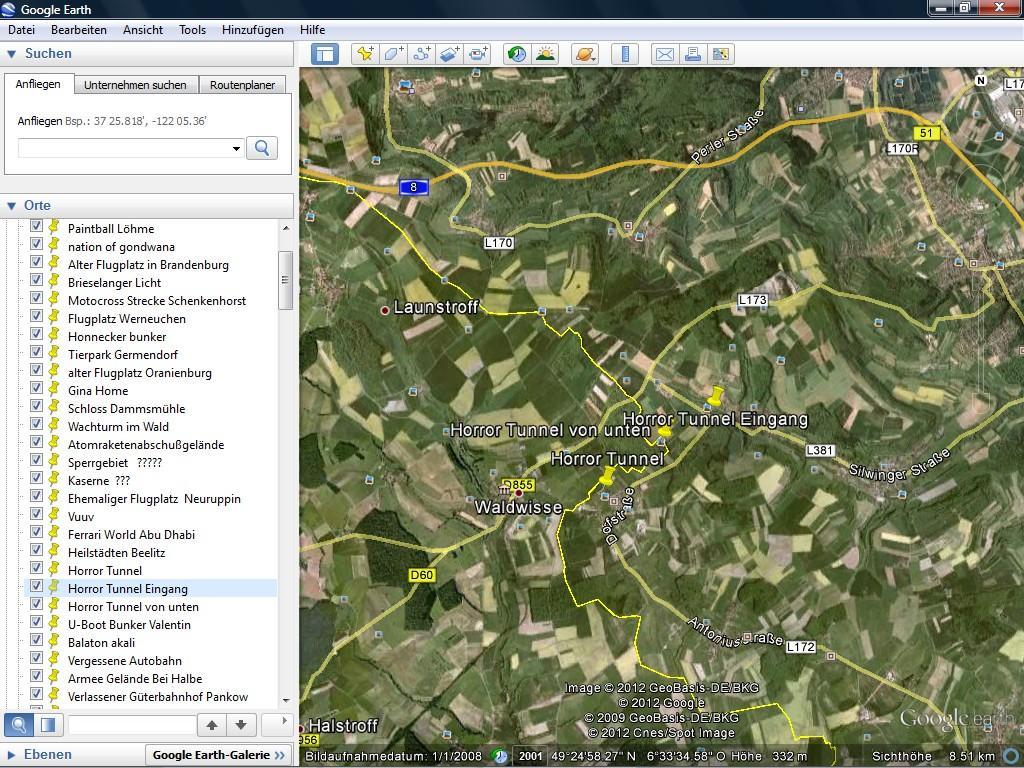This screenshot has width=1024, height=768.
Task: Toggle the U-Boot Bunker Valentin checkbox
Action: 37,622
